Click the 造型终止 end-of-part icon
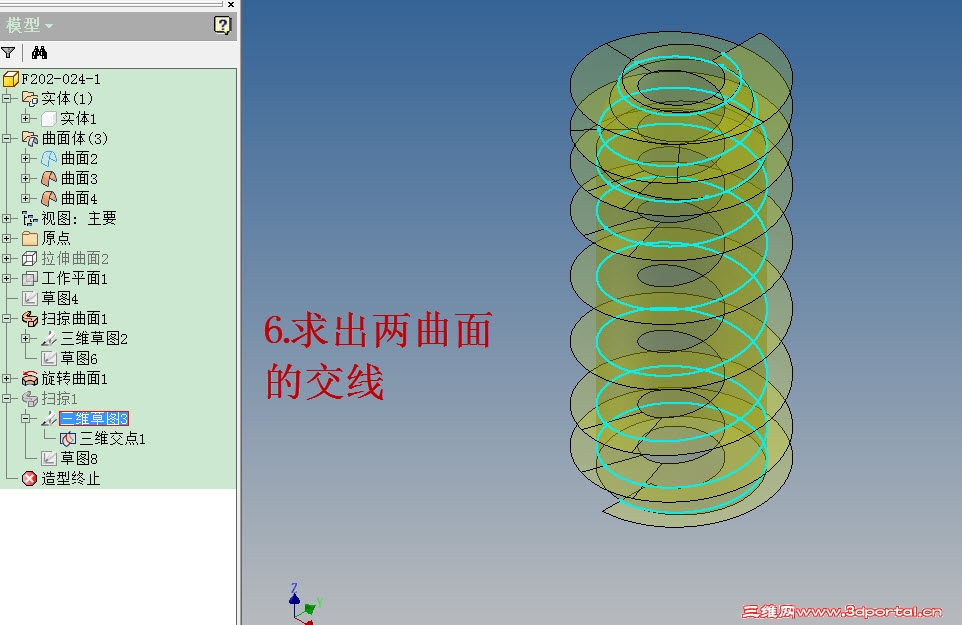This screenshot has height=625, width=962. pyautogui.click(x=29, y=478)
